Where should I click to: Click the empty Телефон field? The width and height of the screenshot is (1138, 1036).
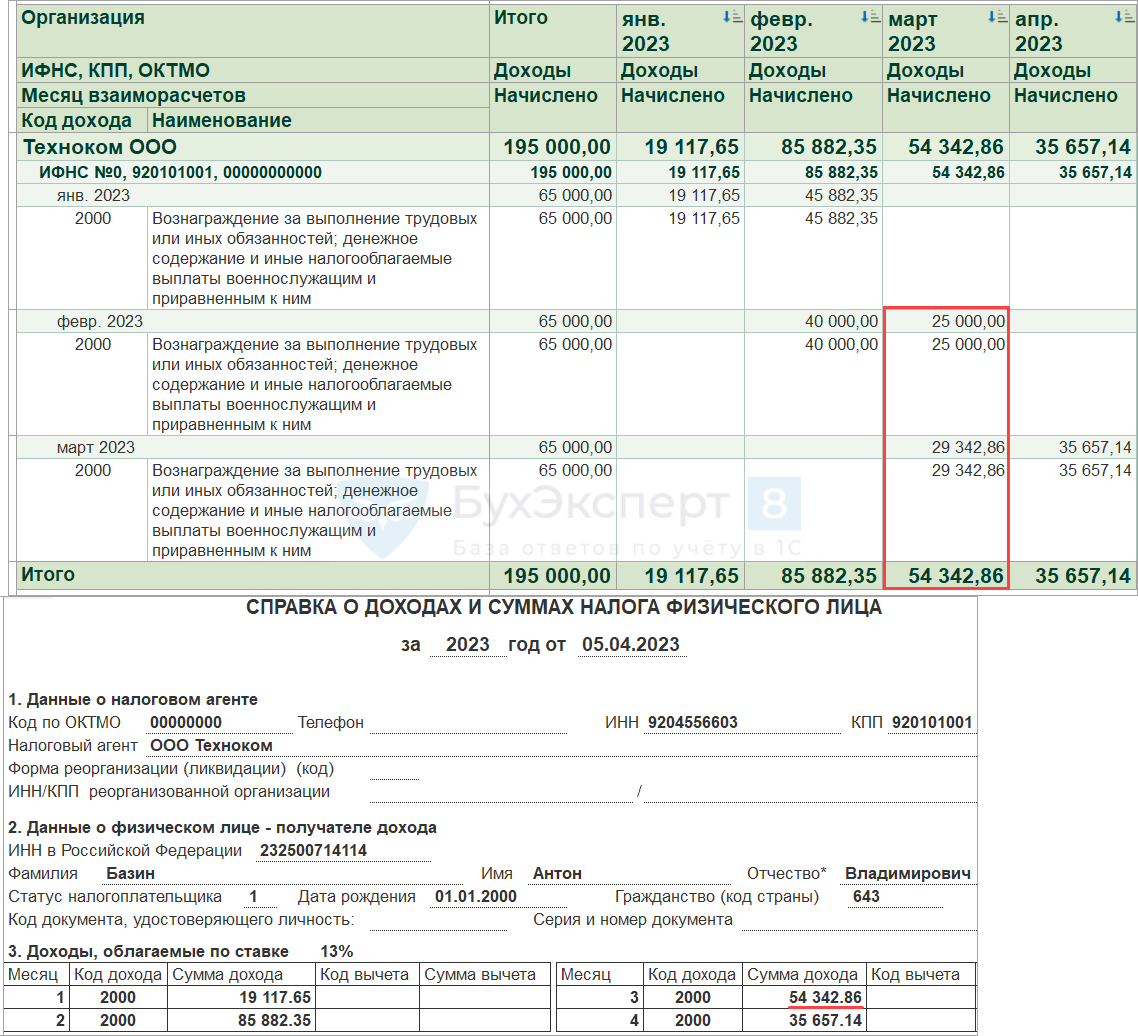[x=467, y=723]
